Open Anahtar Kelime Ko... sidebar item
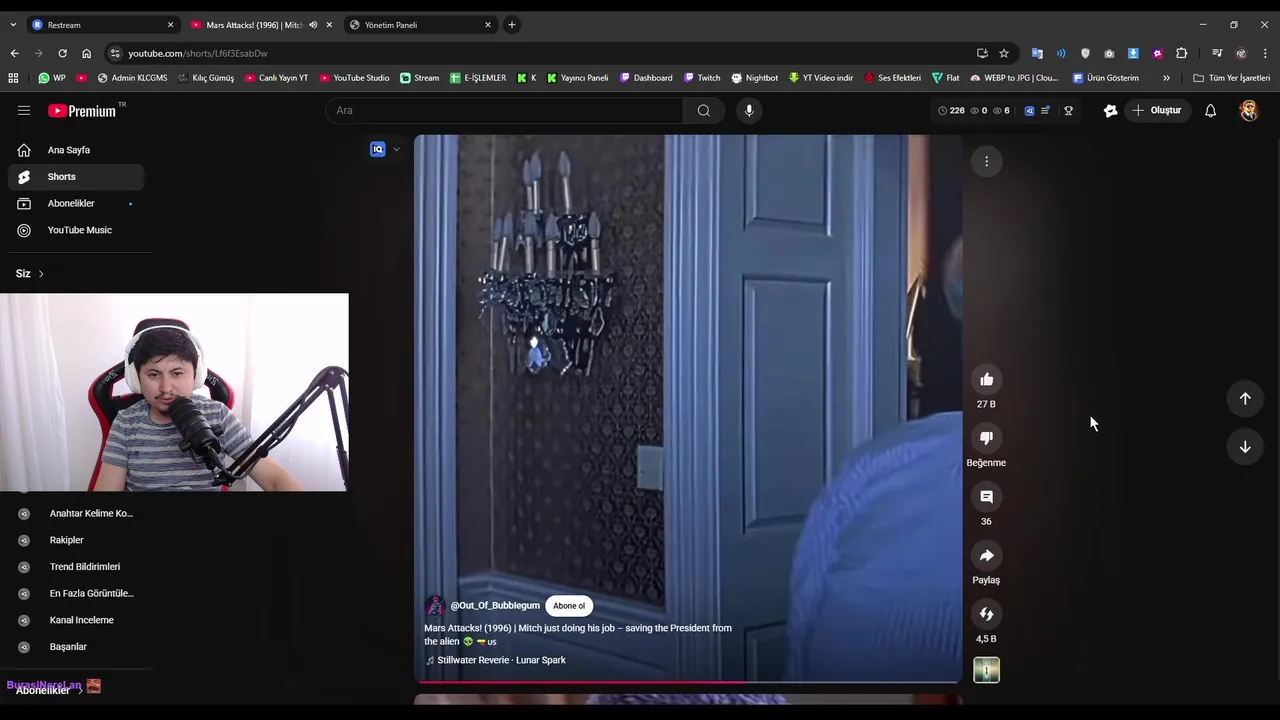Screen dimensions: 1280x720 coord(76,514)
